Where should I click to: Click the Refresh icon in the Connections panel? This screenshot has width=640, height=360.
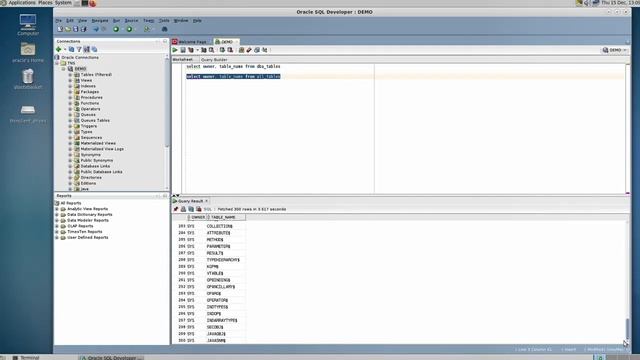[71, 49]
